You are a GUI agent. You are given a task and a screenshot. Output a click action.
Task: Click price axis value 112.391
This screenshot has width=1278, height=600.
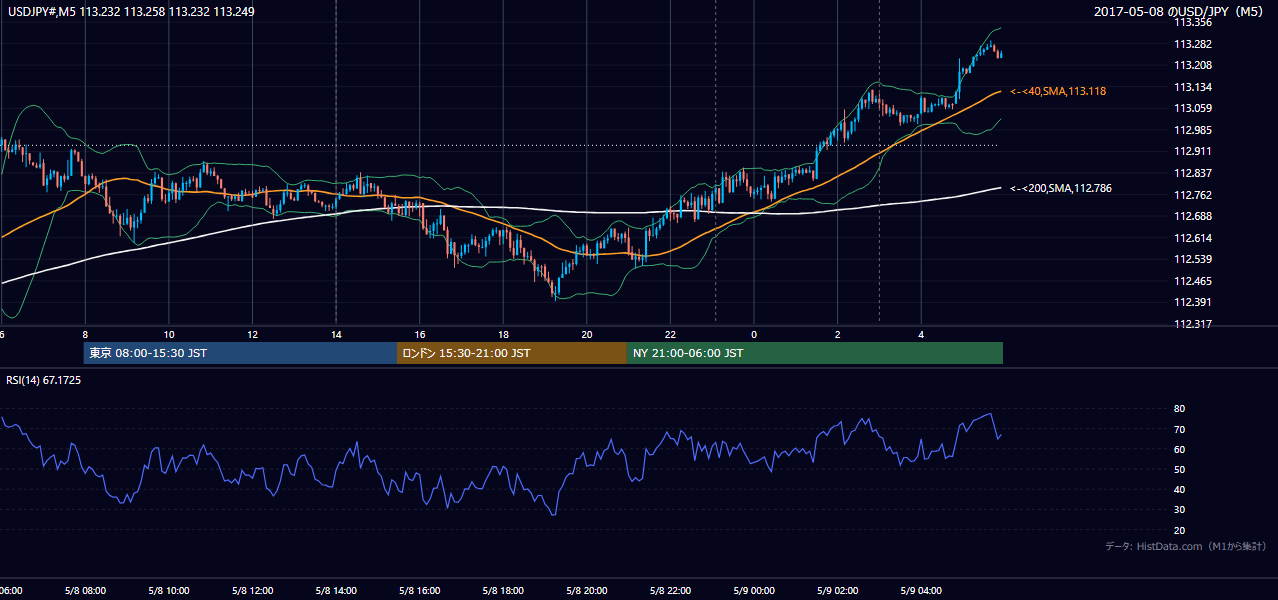click(1194, 303)
